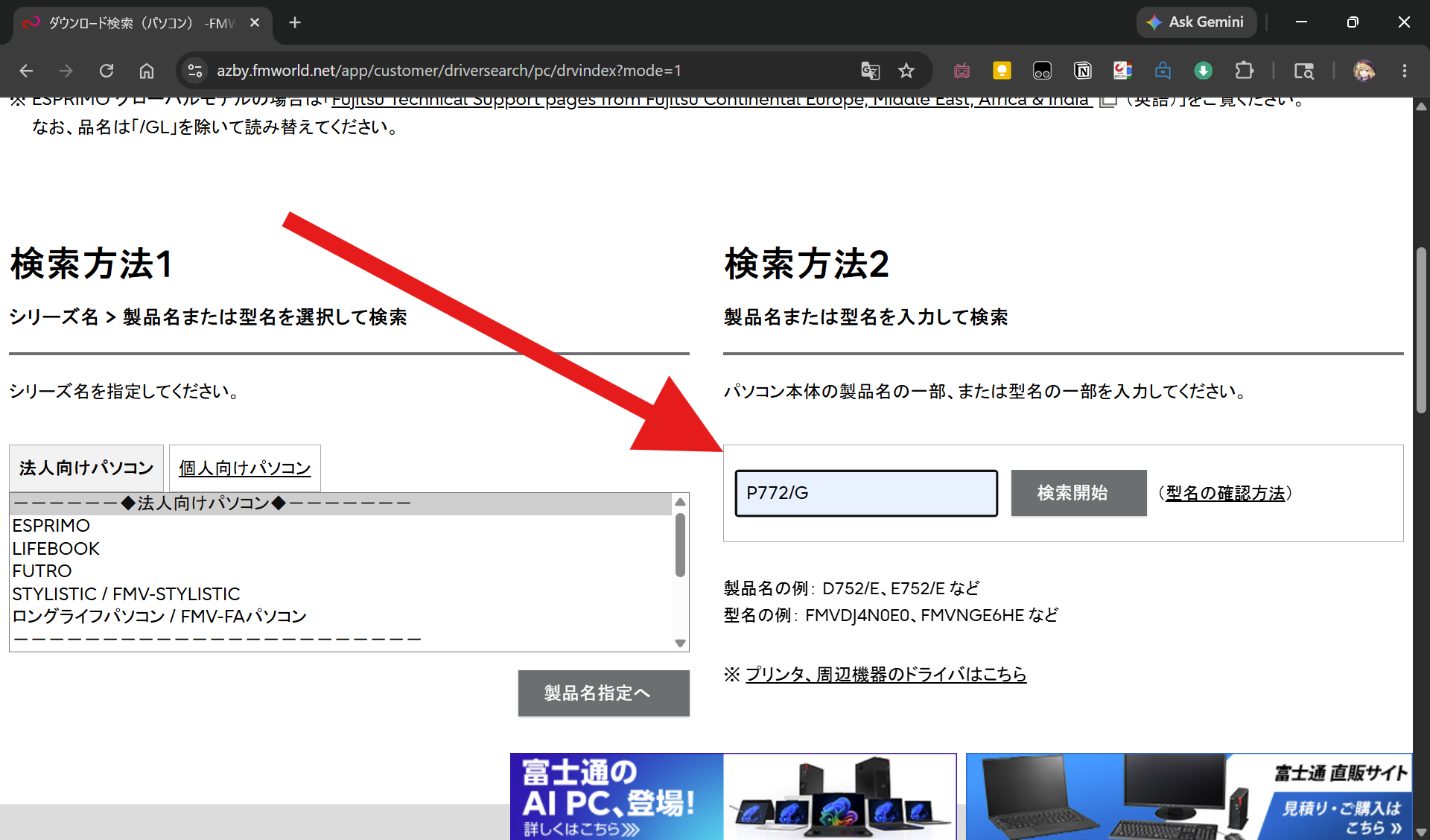Screen dimensions: 1430x840
Task: Open the 富士通のAI PC登場 banner
Action: 733,797
